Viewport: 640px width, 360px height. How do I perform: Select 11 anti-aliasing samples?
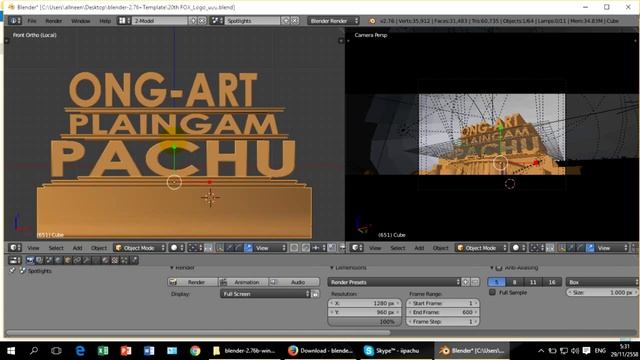pos(533,282)
